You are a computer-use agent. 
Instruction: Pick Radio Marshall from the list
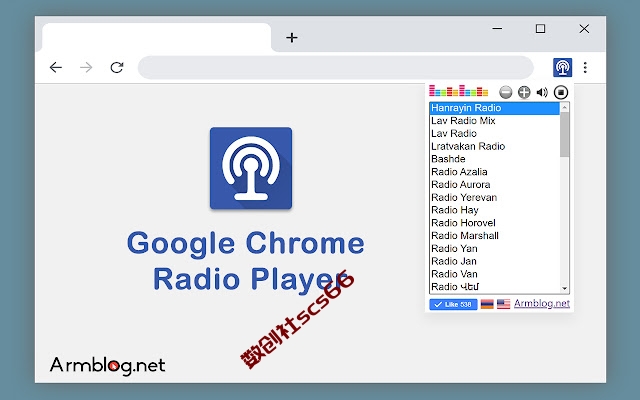coord(495,236)
